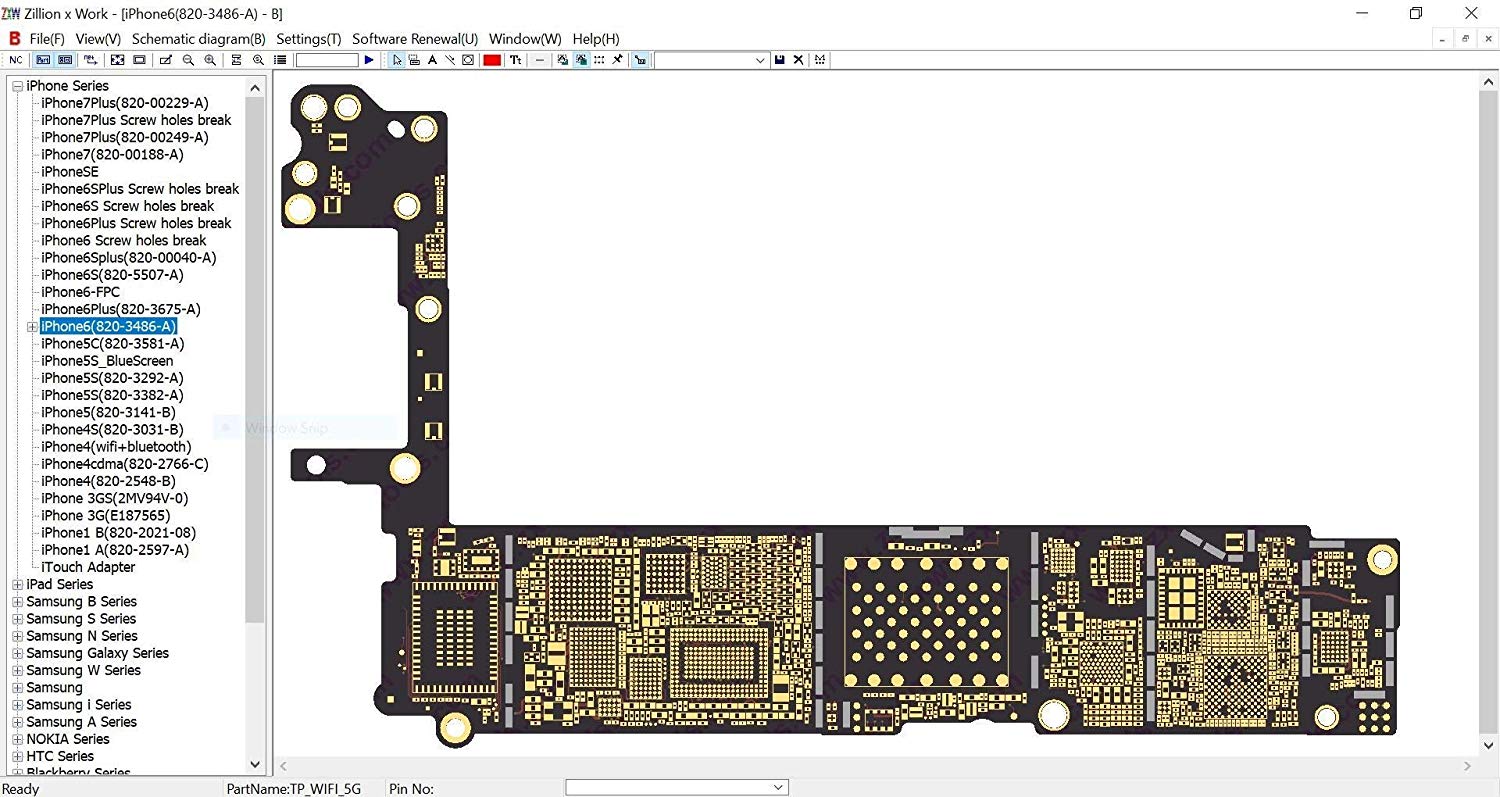Select iPhone6S(820-5507-A) in tree
Image resolution: width=1500 pixels, height=797 pixels.
(x=112, y=274)
